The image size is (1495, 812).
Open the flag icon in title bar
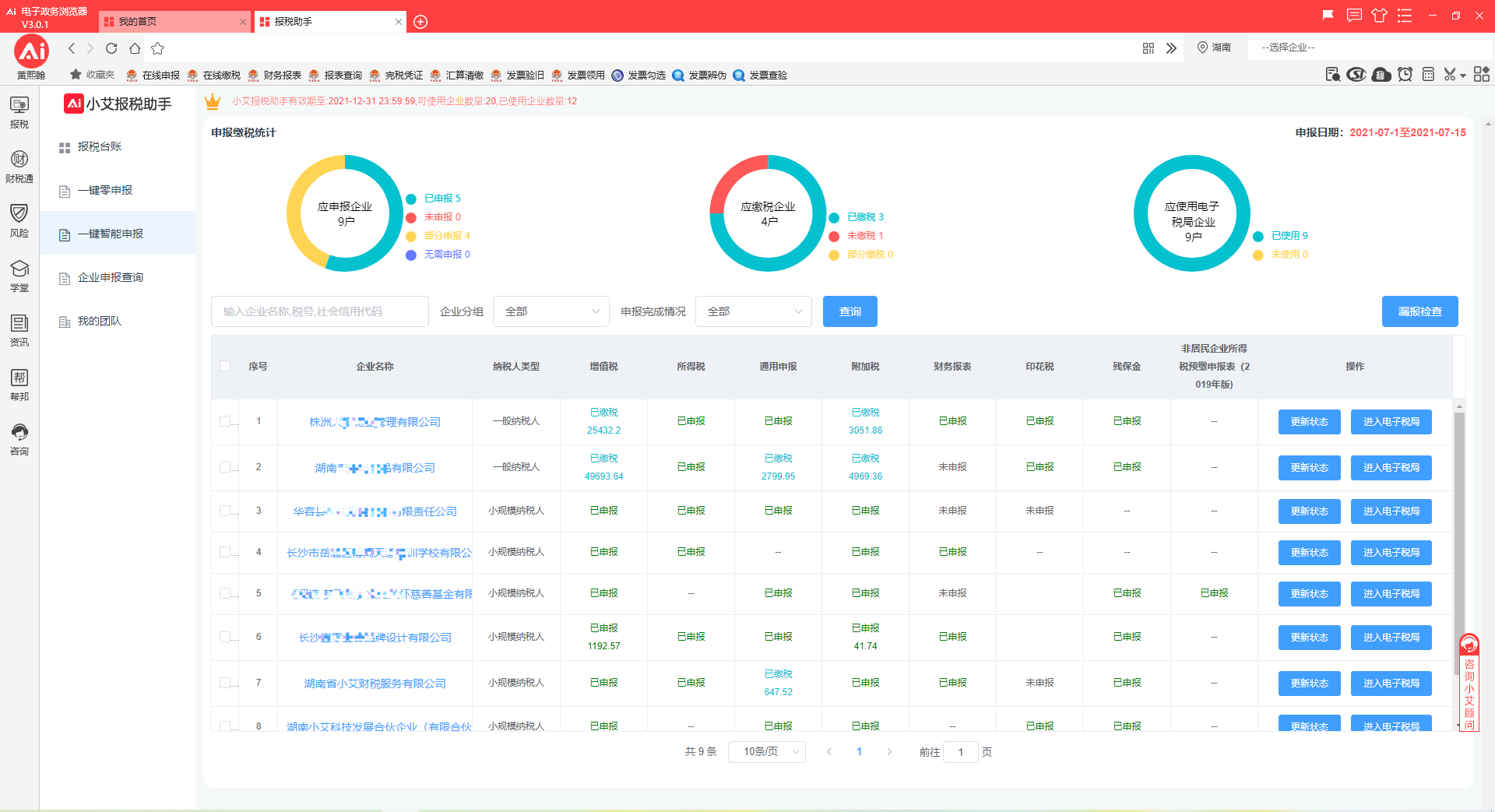point(1328,16)
